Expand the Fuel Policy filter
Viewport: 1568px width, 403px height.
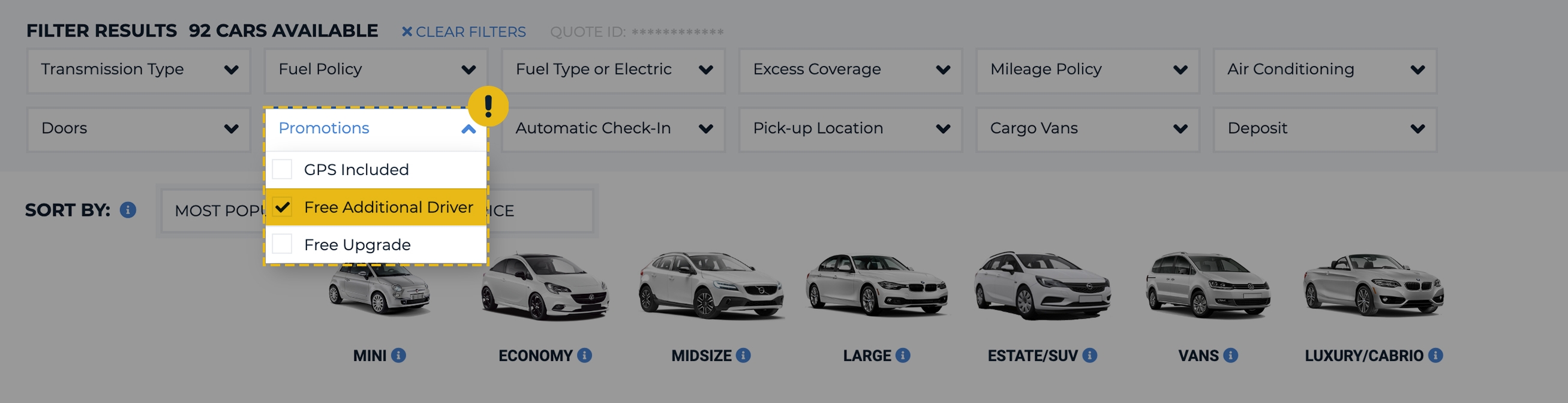pyautogui.click(x=376, y=70)
